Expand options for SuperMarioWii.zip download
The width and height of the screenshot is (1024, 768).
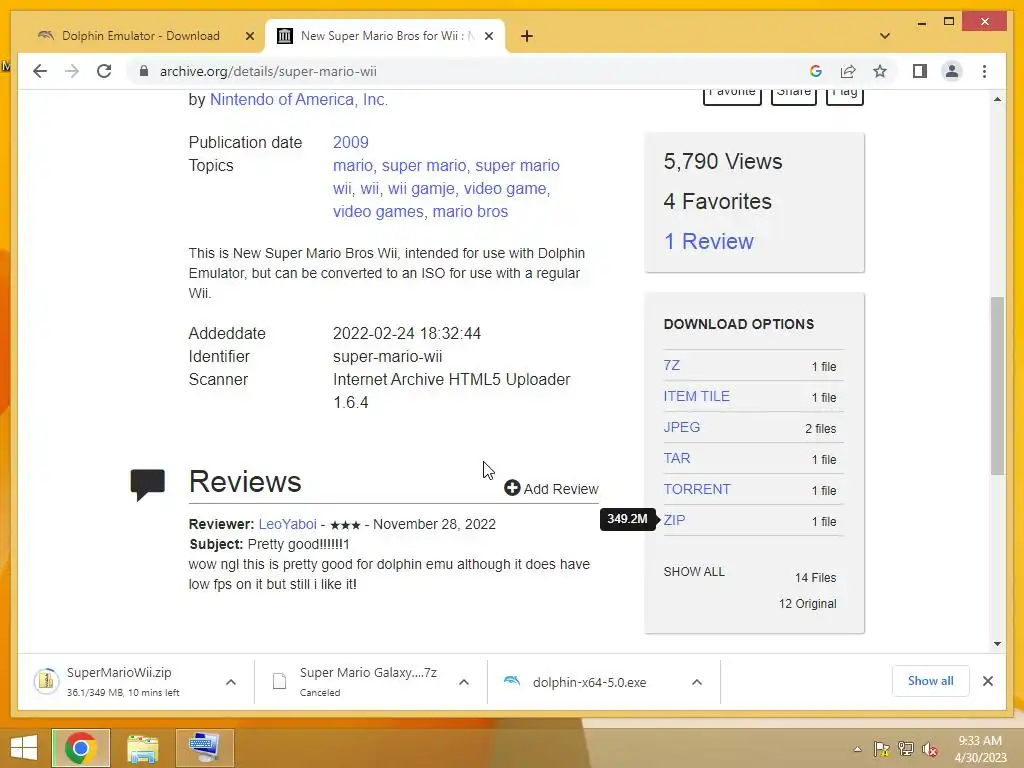pos(231,682)
